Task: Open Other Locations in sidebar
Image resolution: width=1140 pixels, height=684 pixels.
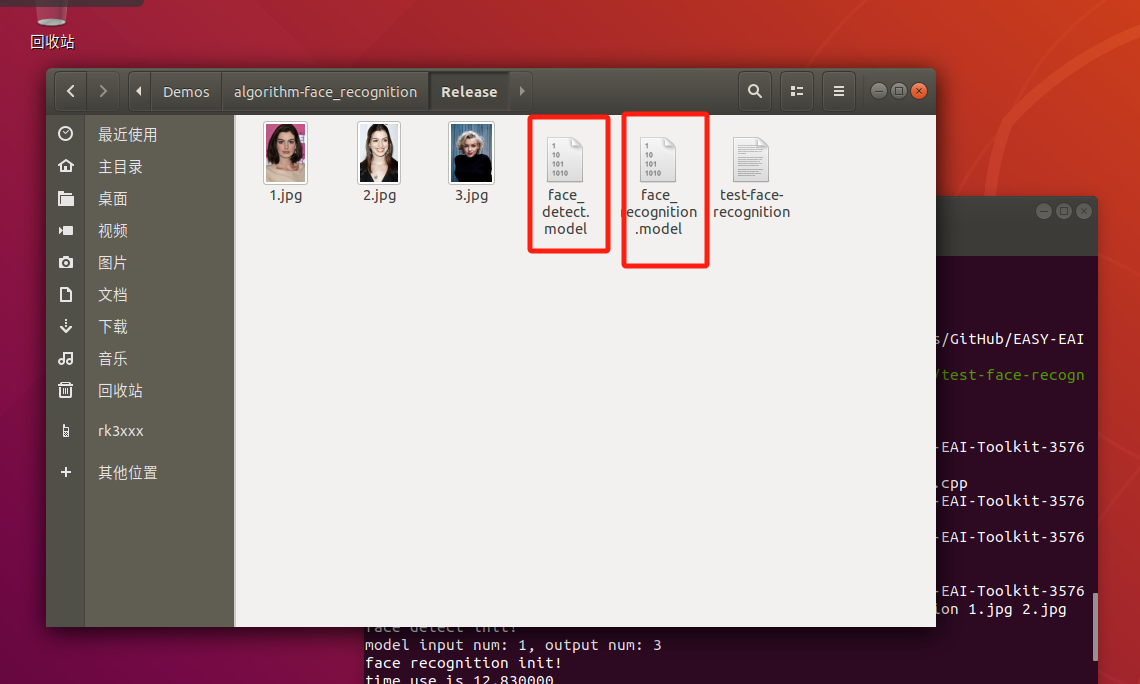Action: point(127,473)
